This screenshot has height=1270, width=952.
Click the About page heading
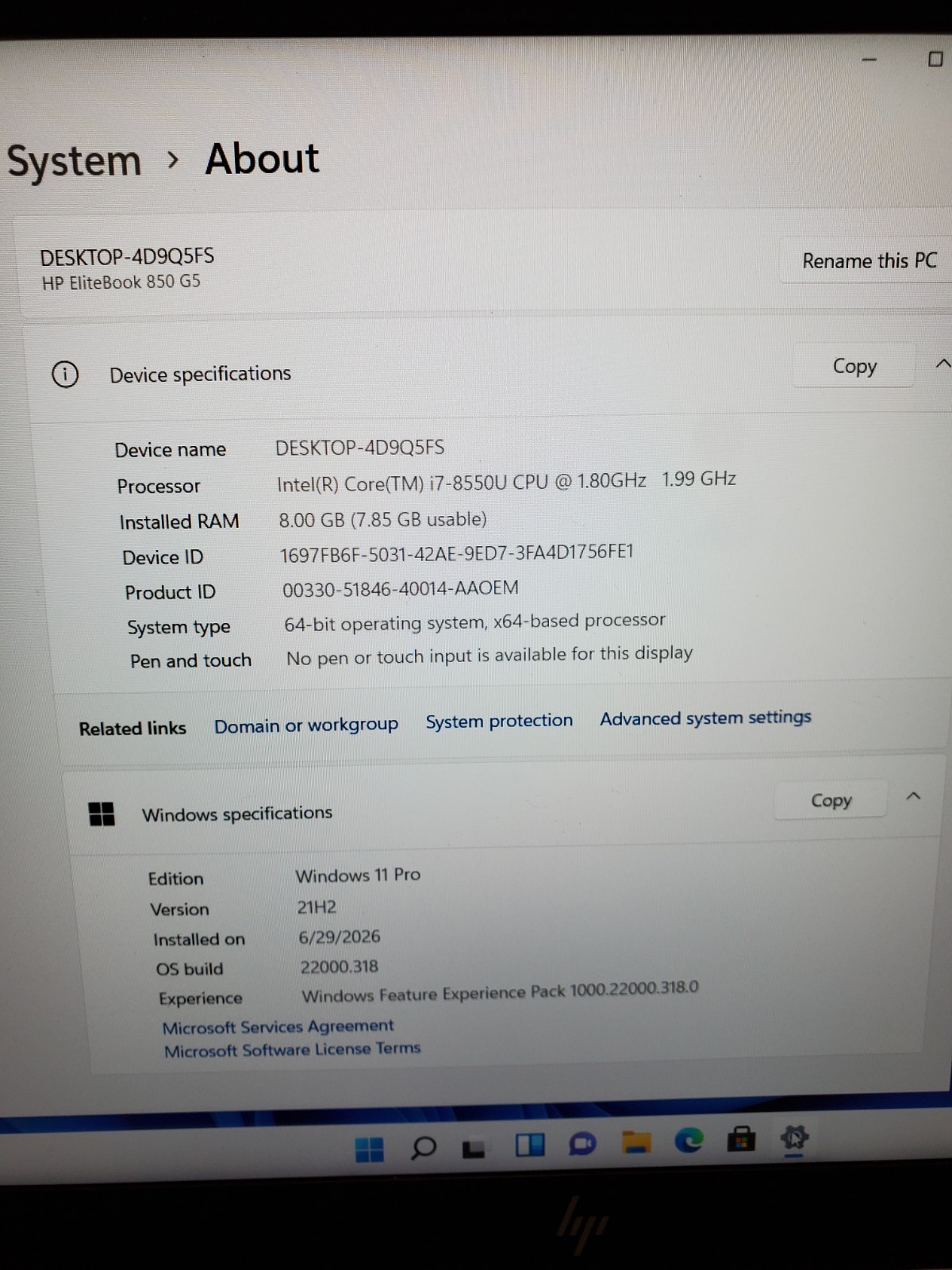click(x=262, y=159)
